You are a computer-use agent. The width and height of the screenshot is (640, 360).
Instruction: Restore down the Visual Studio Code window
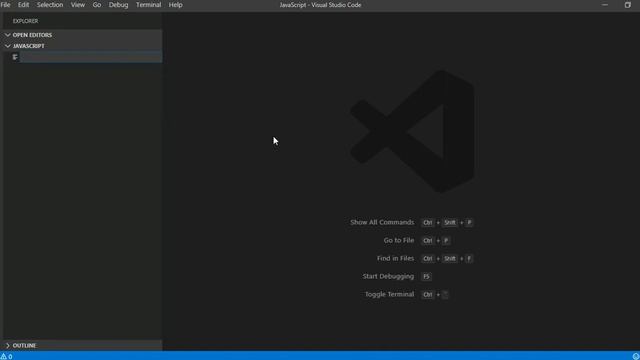(628, 5)
